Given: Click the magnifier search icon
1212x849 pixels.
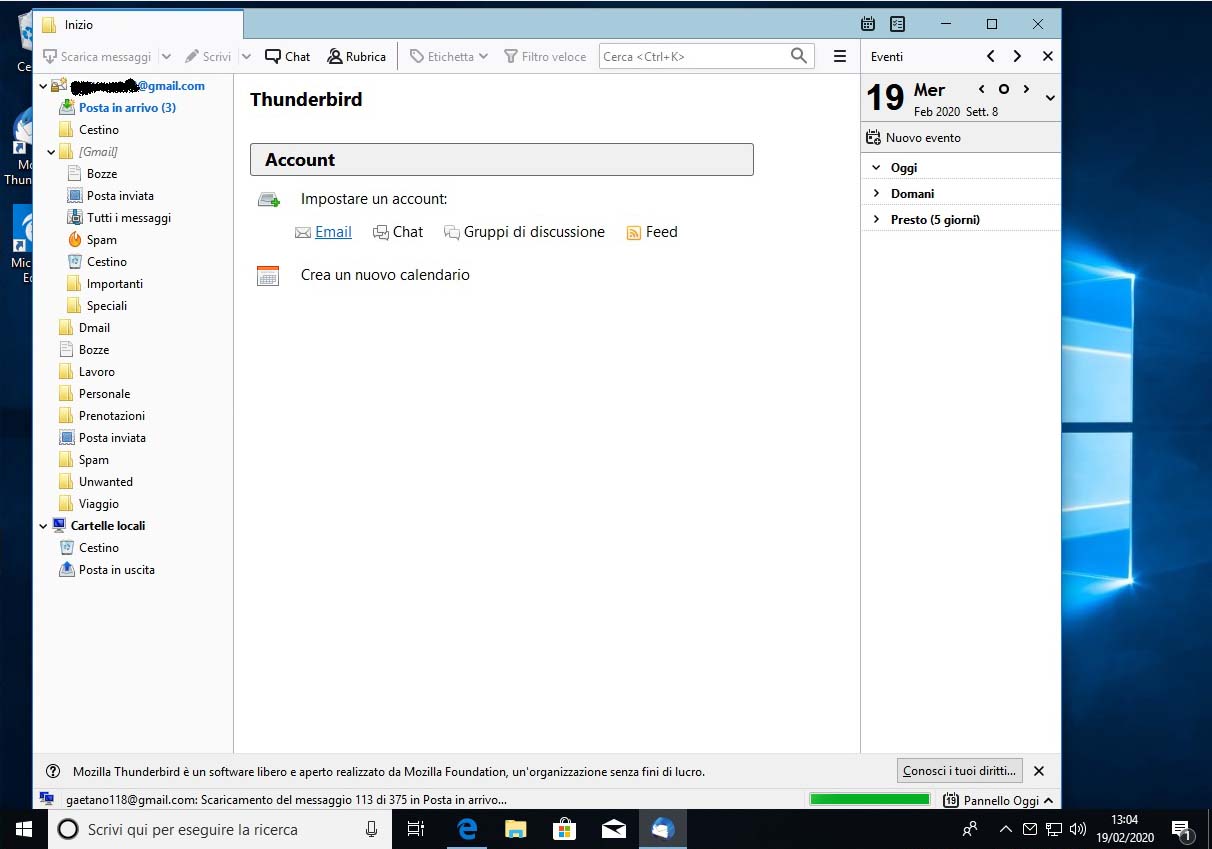Looking at the screenshot, I should 799,56.
